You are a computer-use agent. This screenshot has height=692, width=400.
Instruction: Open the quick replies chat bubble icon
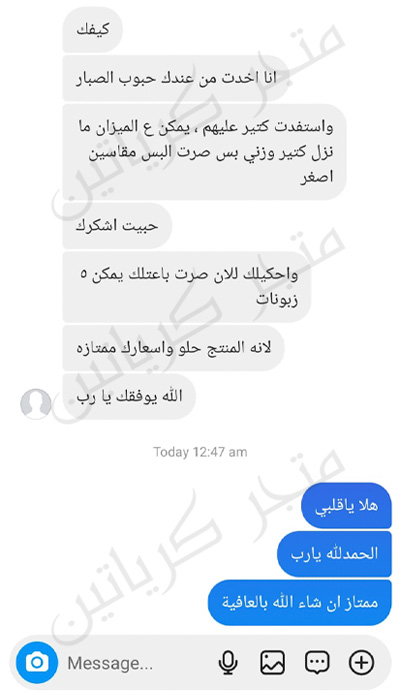(317, 662)
